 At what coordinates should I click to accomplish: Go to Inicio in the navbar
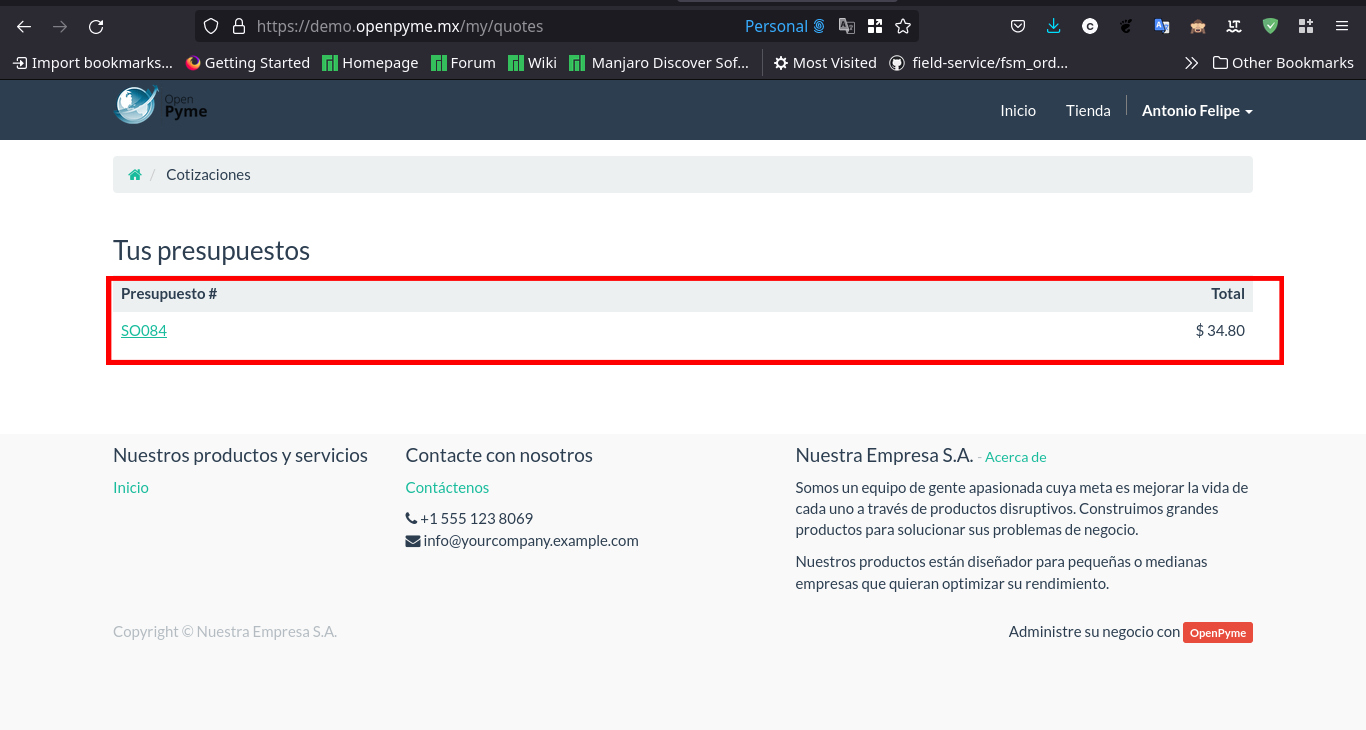1018,111
